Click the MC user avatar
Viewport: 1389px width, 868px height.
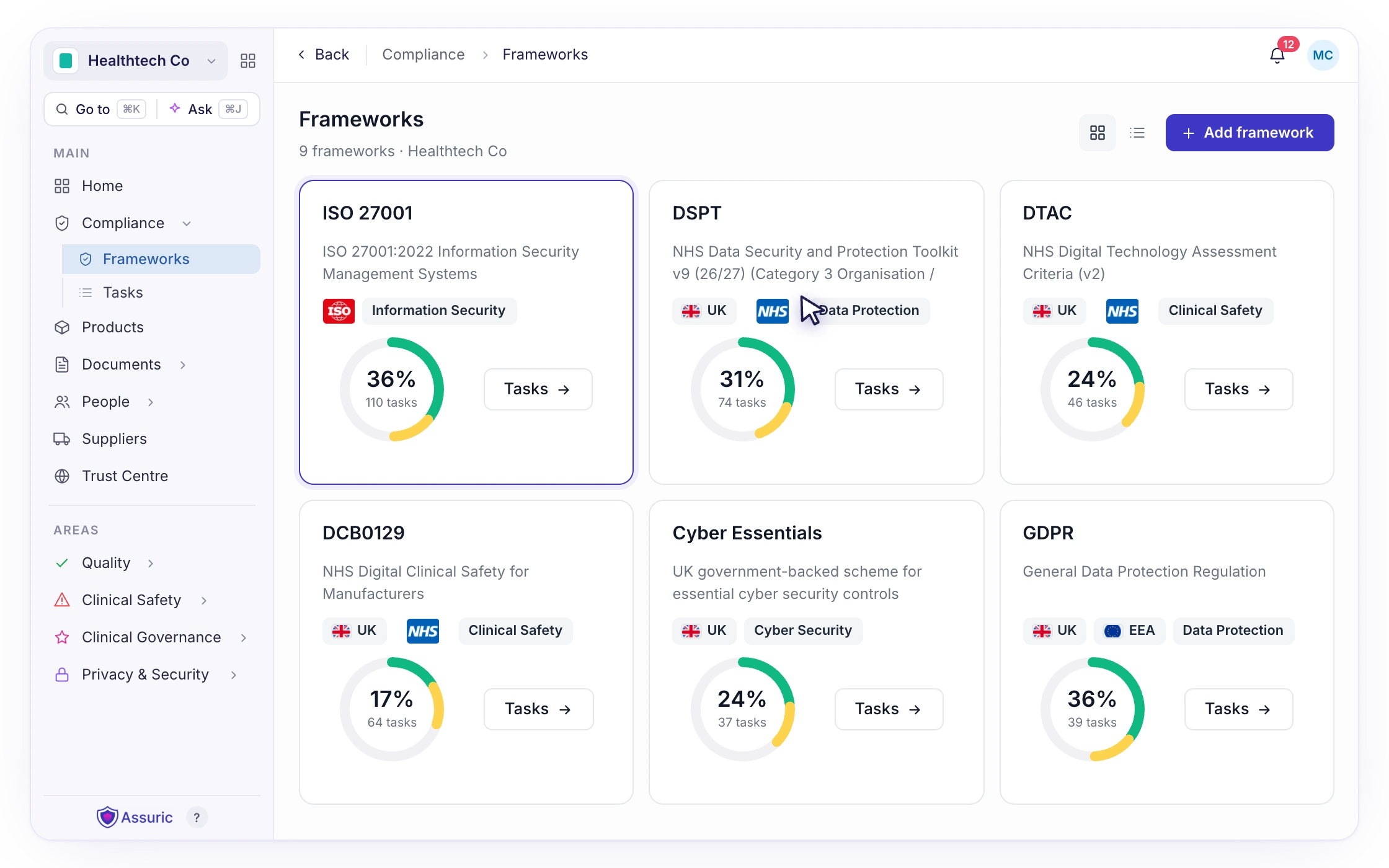(1323, 55)
